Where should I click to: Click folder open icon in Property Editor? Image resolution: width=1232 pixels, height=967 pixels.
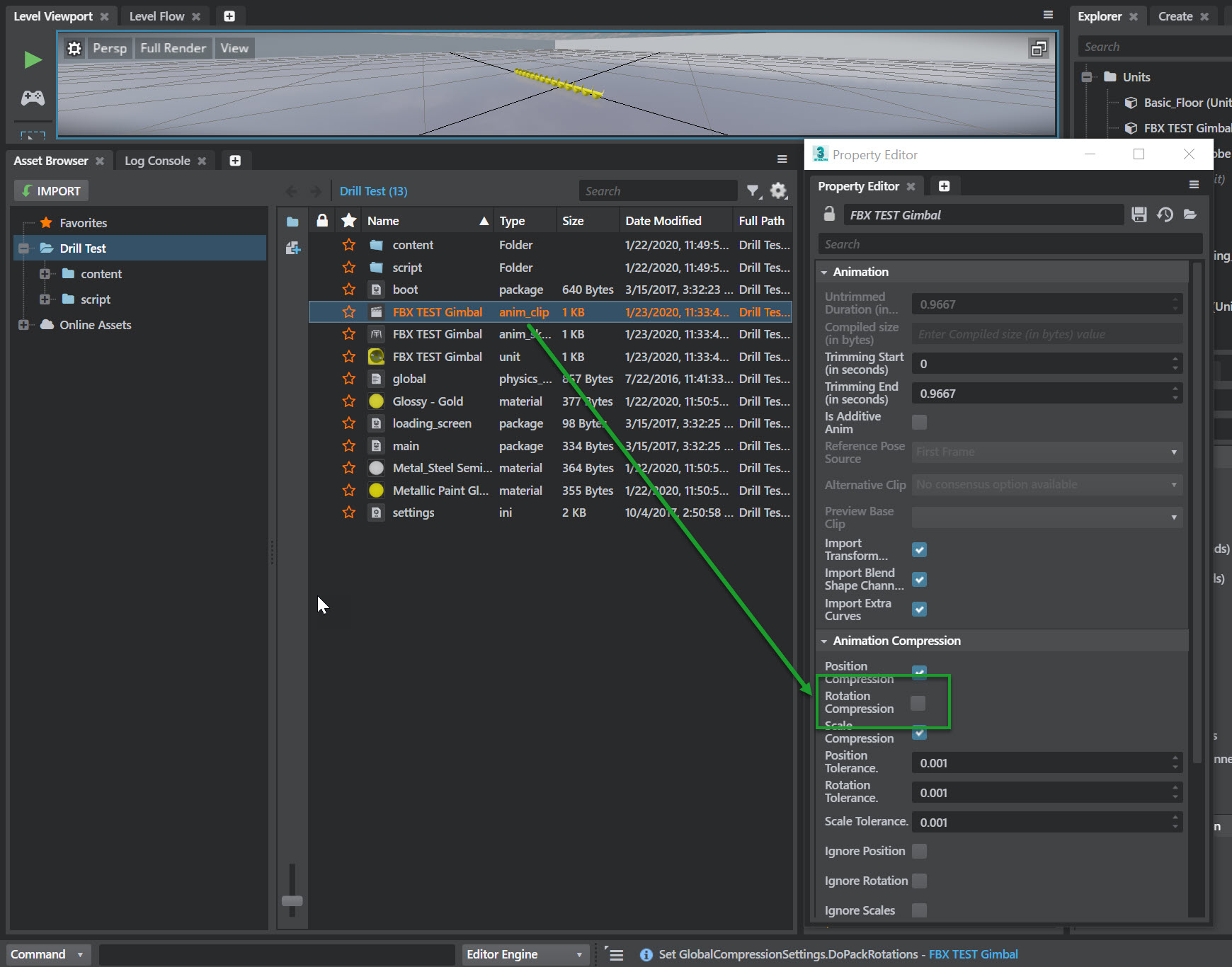coord(1191,214)
